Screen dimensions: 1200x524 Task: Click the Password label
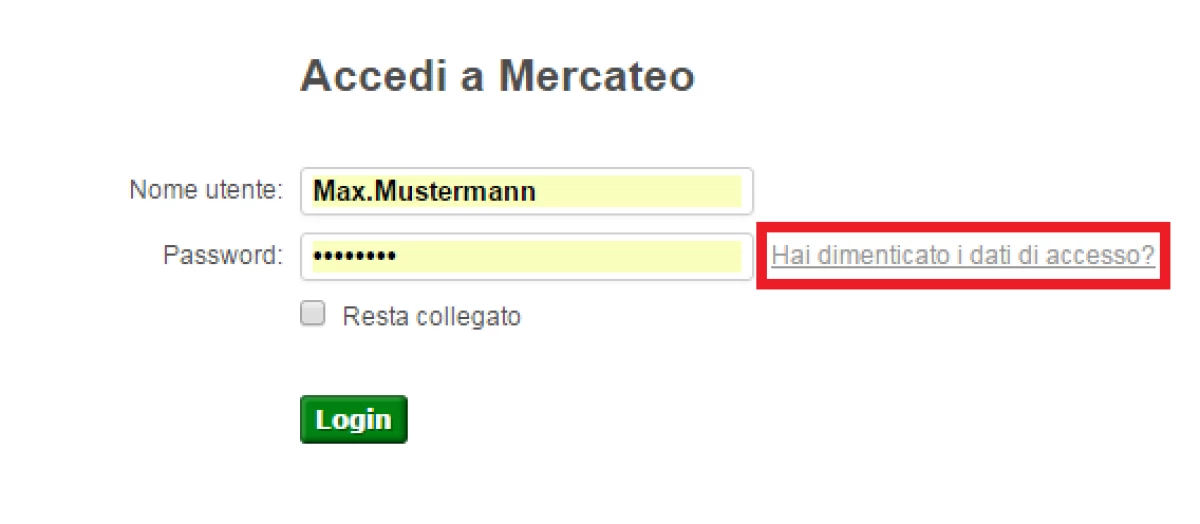click(x=224, y=256)
